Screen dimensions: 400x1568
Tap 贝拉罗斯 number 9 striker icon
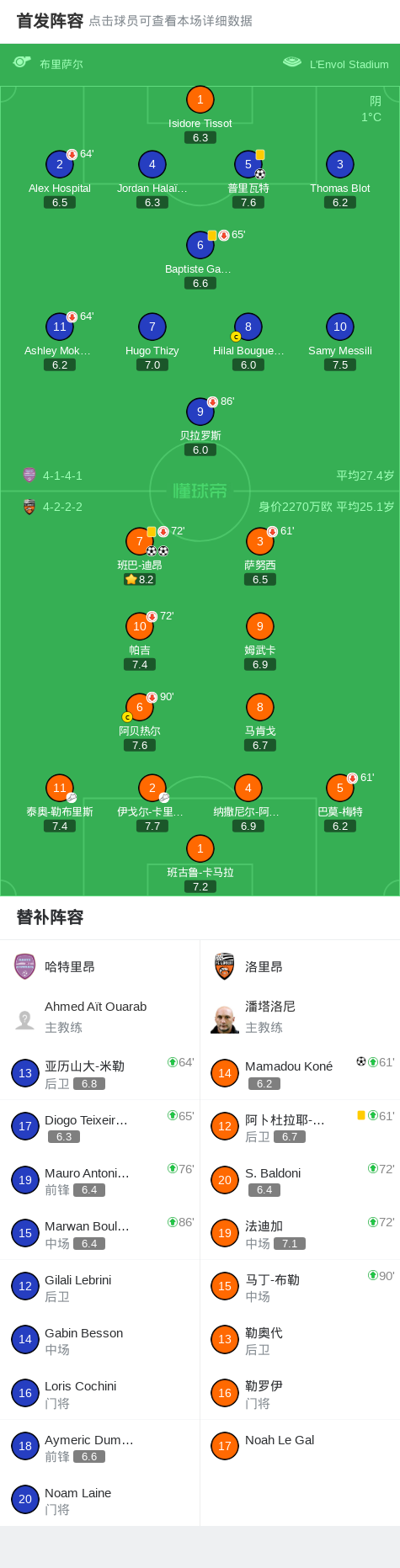click(200, 412)
